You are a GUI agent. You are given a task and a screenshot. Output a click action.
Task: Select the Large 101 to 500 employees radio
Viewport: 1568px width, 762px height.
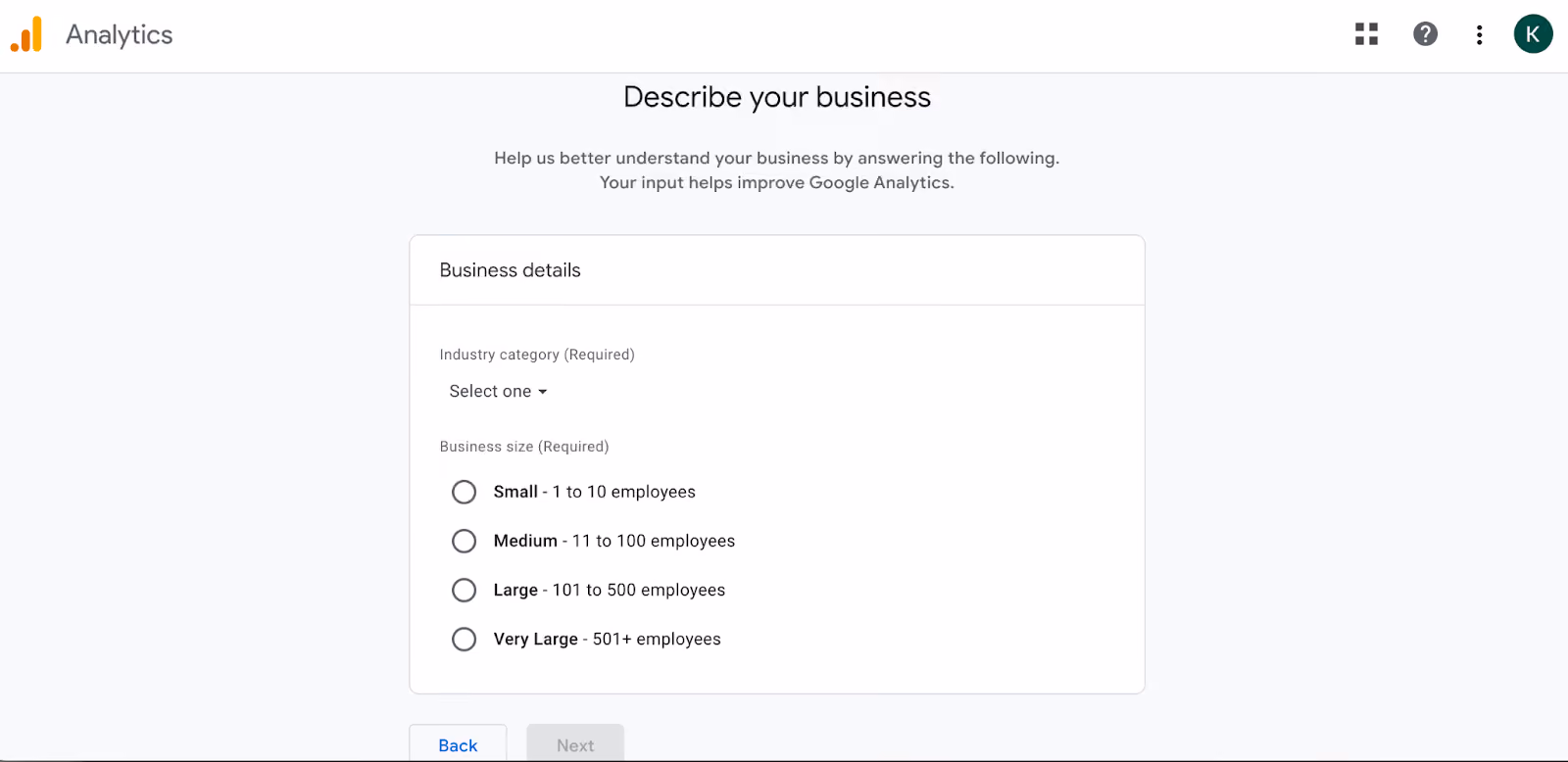(464, 590)
